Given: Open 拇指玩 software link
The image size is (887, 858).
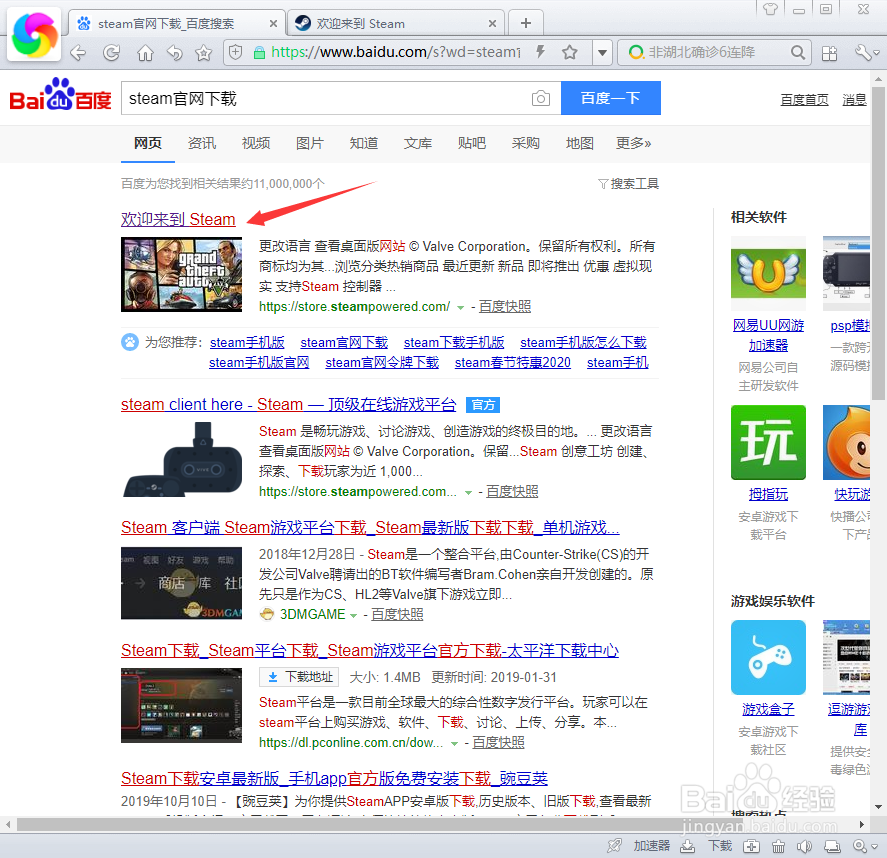Looking at the screenshot, I should (768, 495).
